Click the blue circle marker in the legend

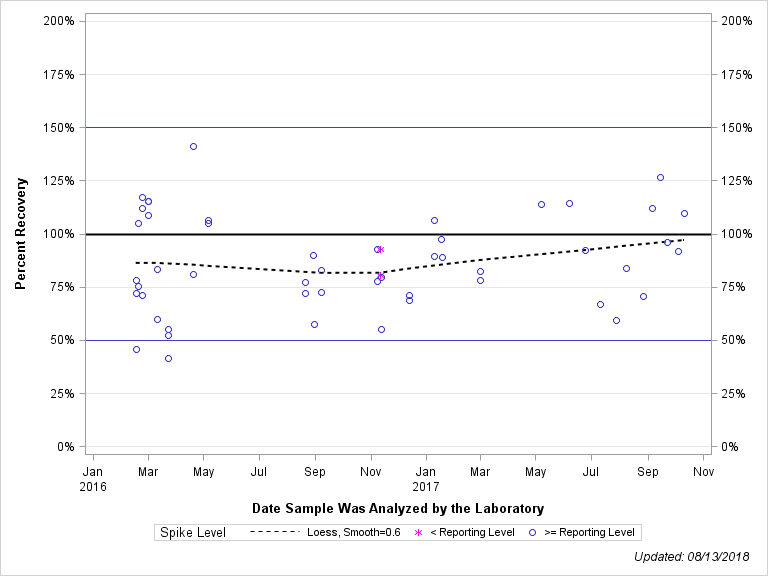(x=532, y=532)
